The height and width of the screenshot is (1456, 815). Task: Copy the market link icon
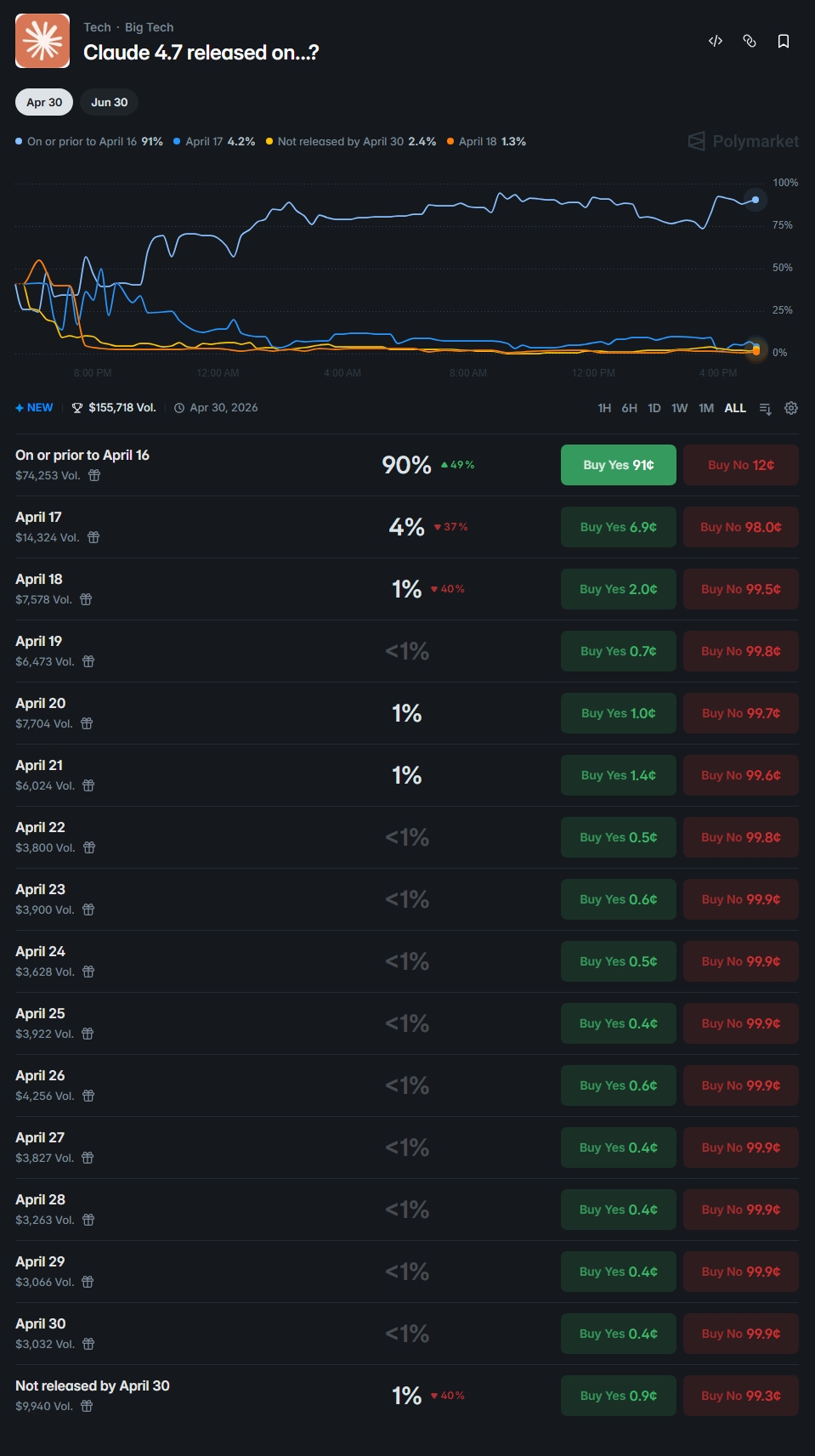click(750, 41)
